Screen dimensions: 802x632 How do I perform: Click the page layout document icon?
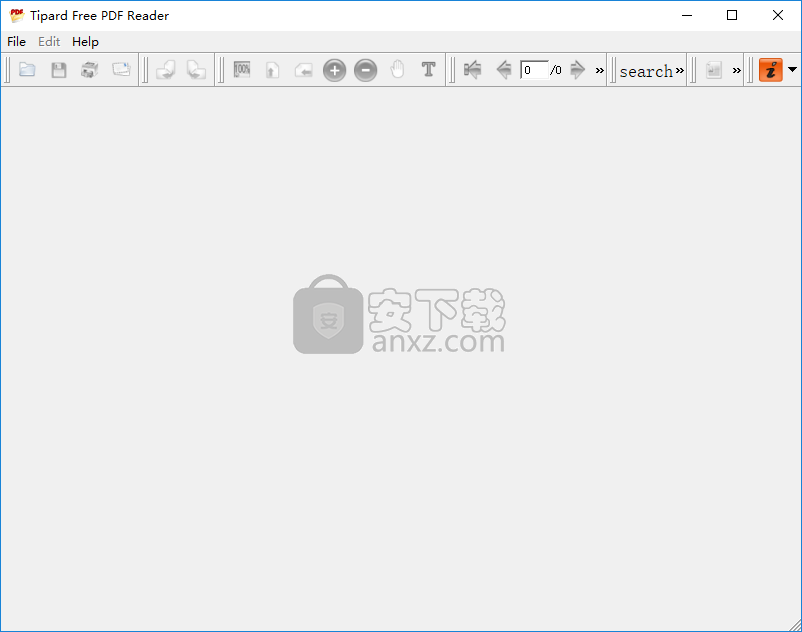(714, 70)
